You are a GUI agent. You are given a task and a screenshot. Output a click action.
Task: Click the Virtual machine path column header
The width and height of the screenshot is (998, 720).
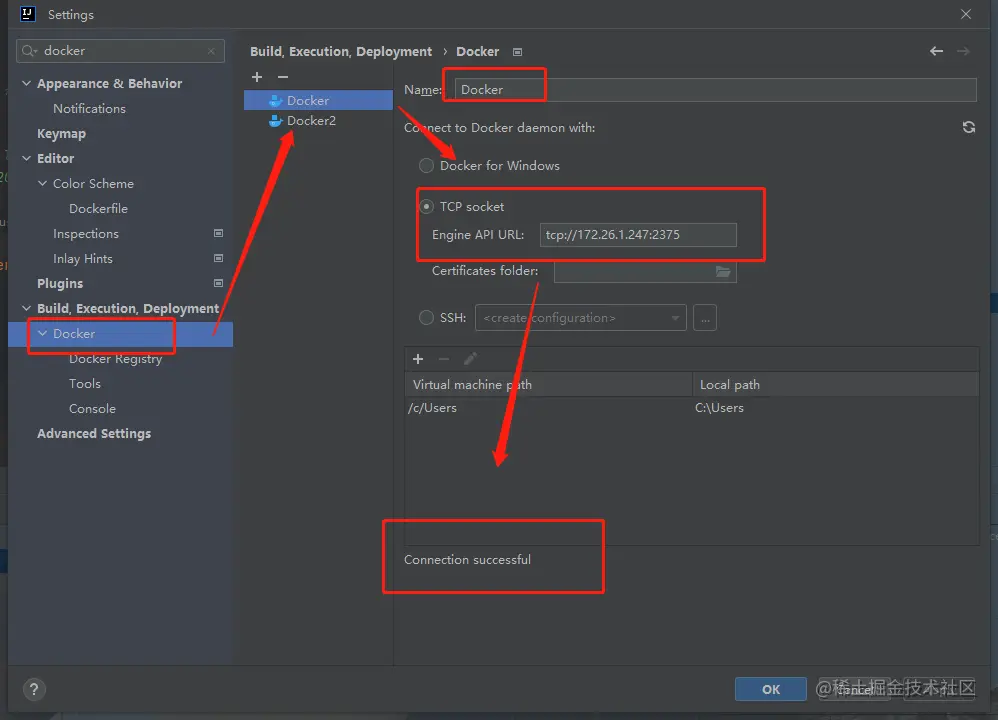(x=548, y=385)
